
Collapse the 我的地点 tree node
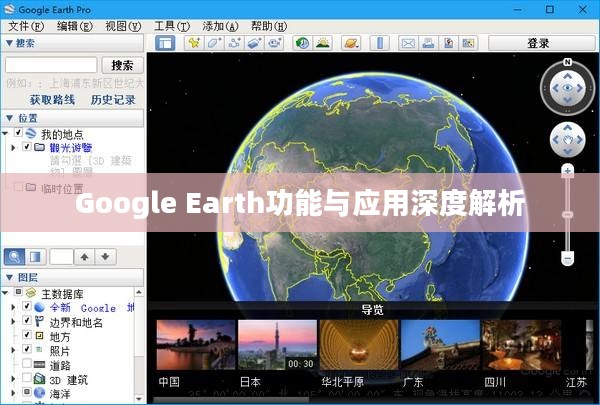tap(5, 134)
